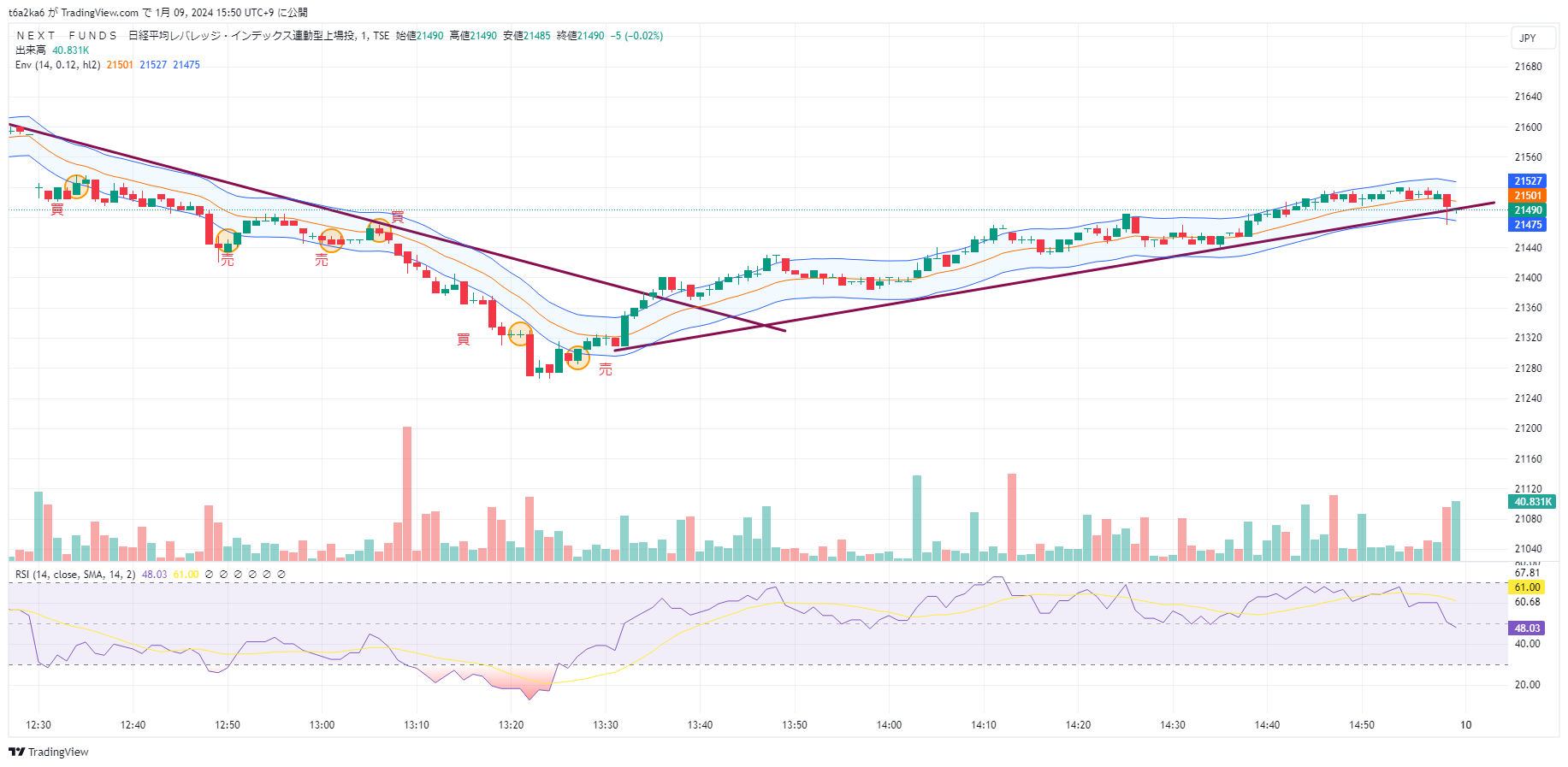Click the 14:00 label on time axis
This screenshot has height=767, width=1568.
tap(889, 725)
